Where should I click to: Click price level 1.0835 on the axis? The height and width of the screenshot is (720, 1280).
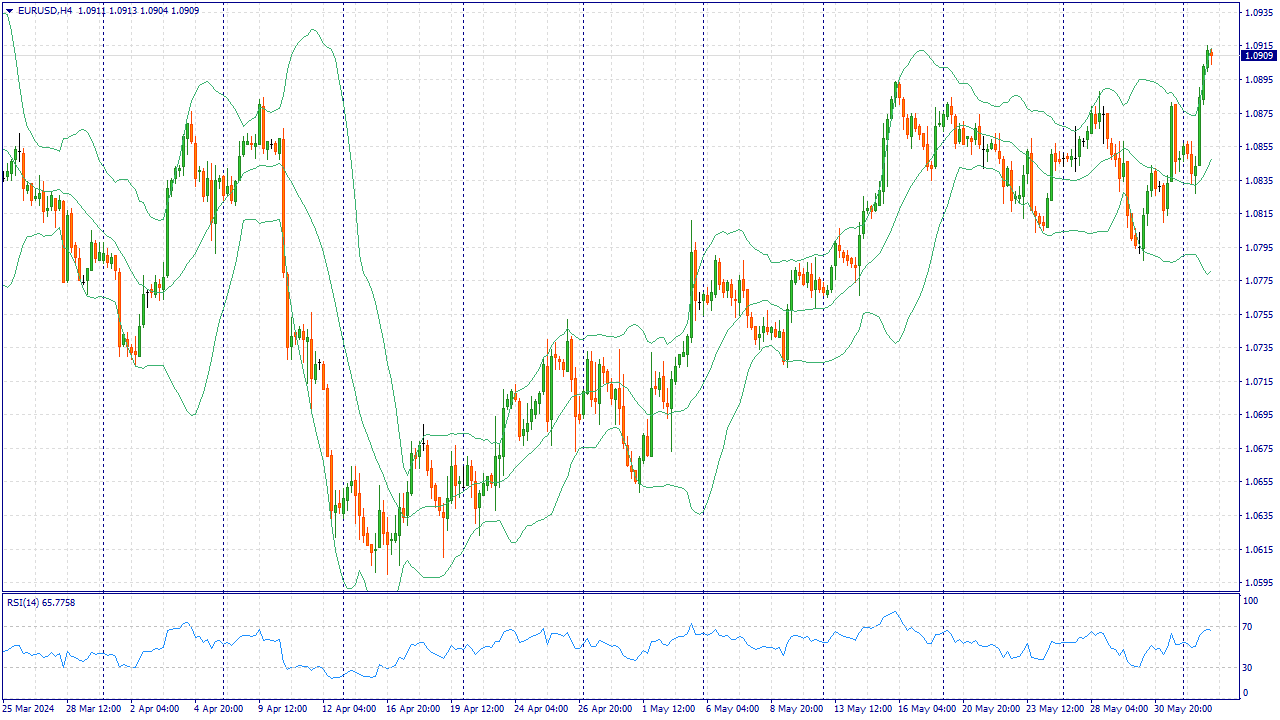click(x=1258, y=181)
